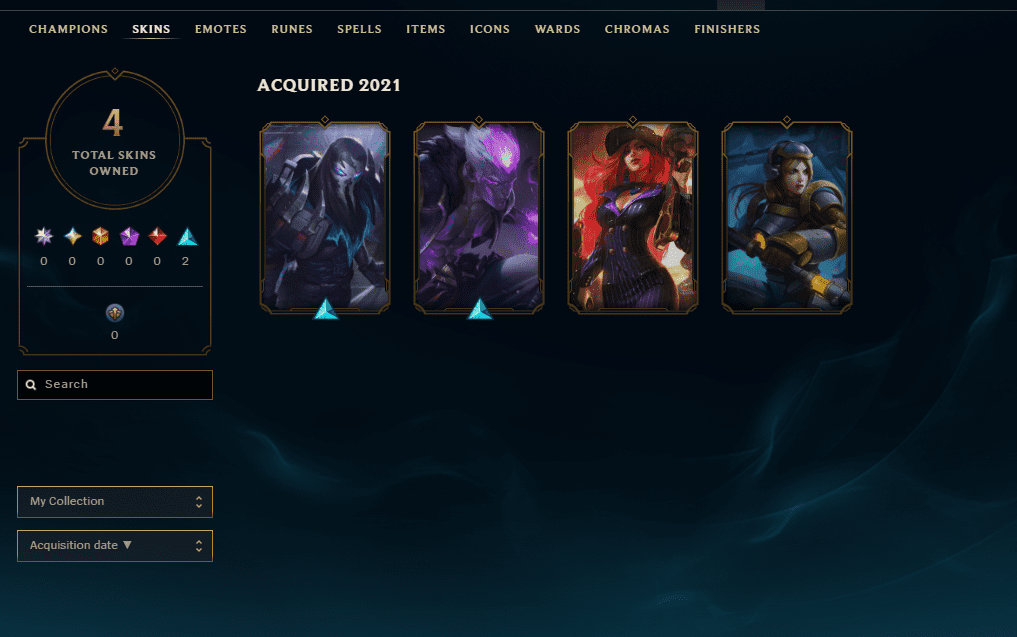Open the Acquisition date sort dropdown
This screenshot has height=637, width=1017.
(115, 546)
